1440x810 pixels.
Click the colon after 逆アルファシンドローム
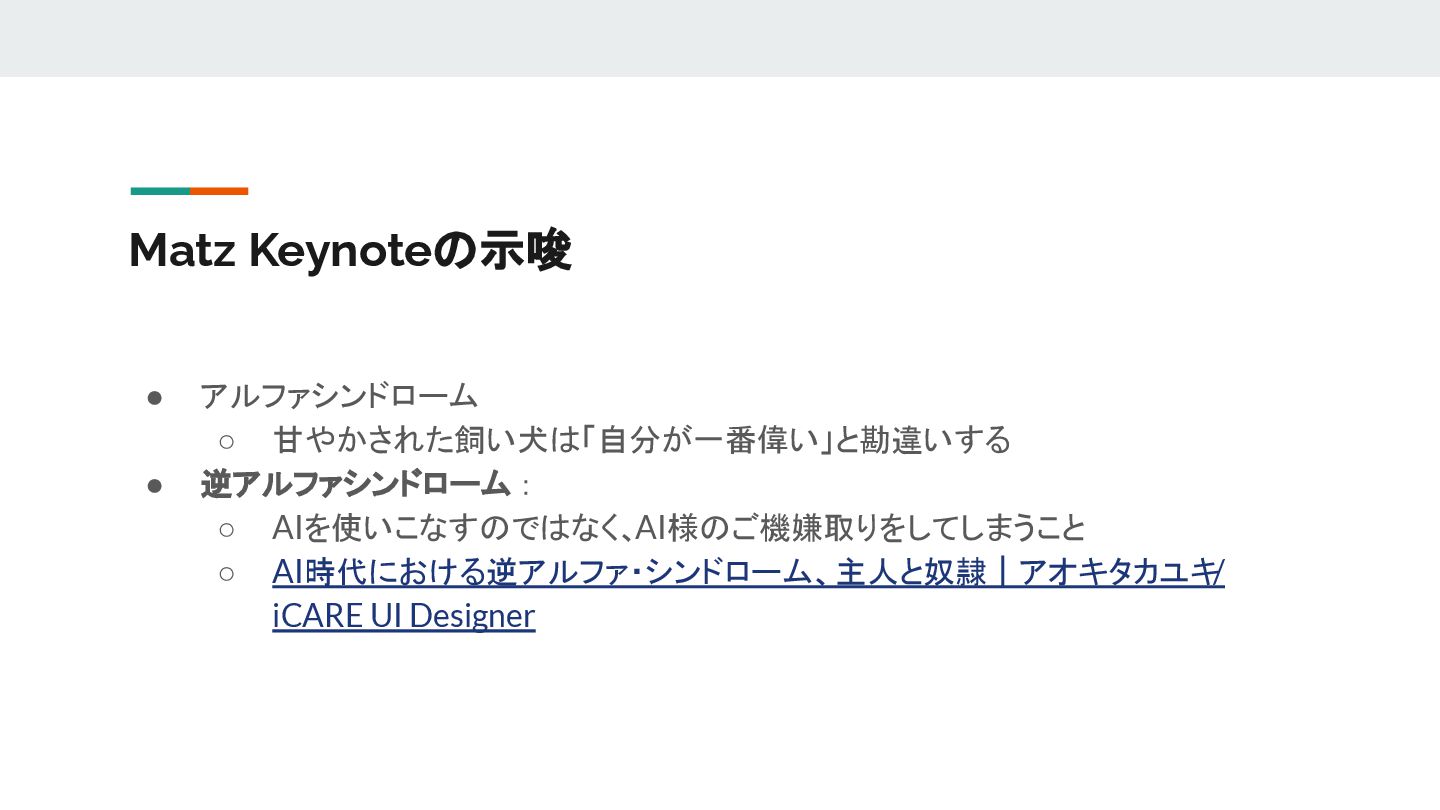coord(526,488)
